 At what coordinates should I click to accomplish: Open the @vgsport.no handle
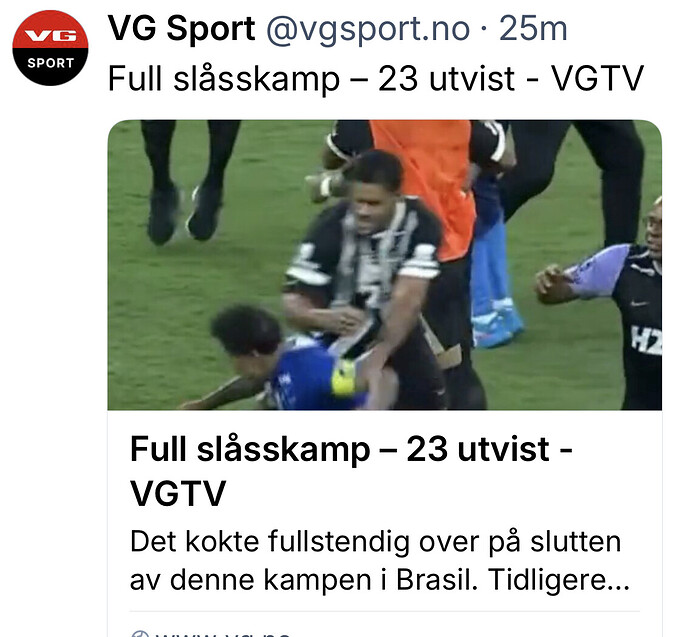click(x=368, y=29)
